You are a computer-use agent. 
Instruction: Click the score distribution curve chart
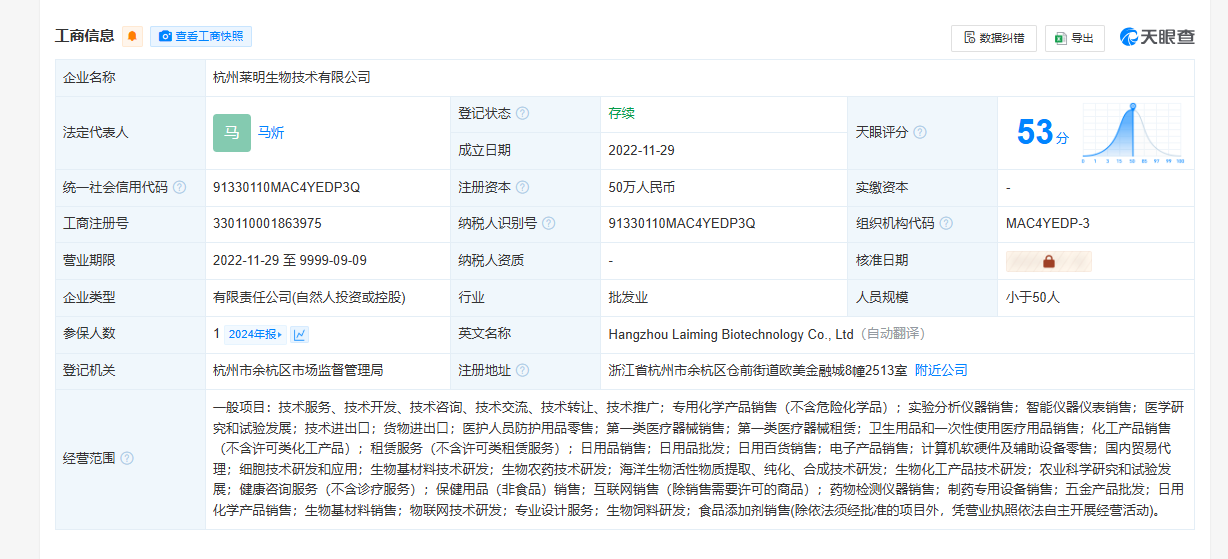point(1132,132)
